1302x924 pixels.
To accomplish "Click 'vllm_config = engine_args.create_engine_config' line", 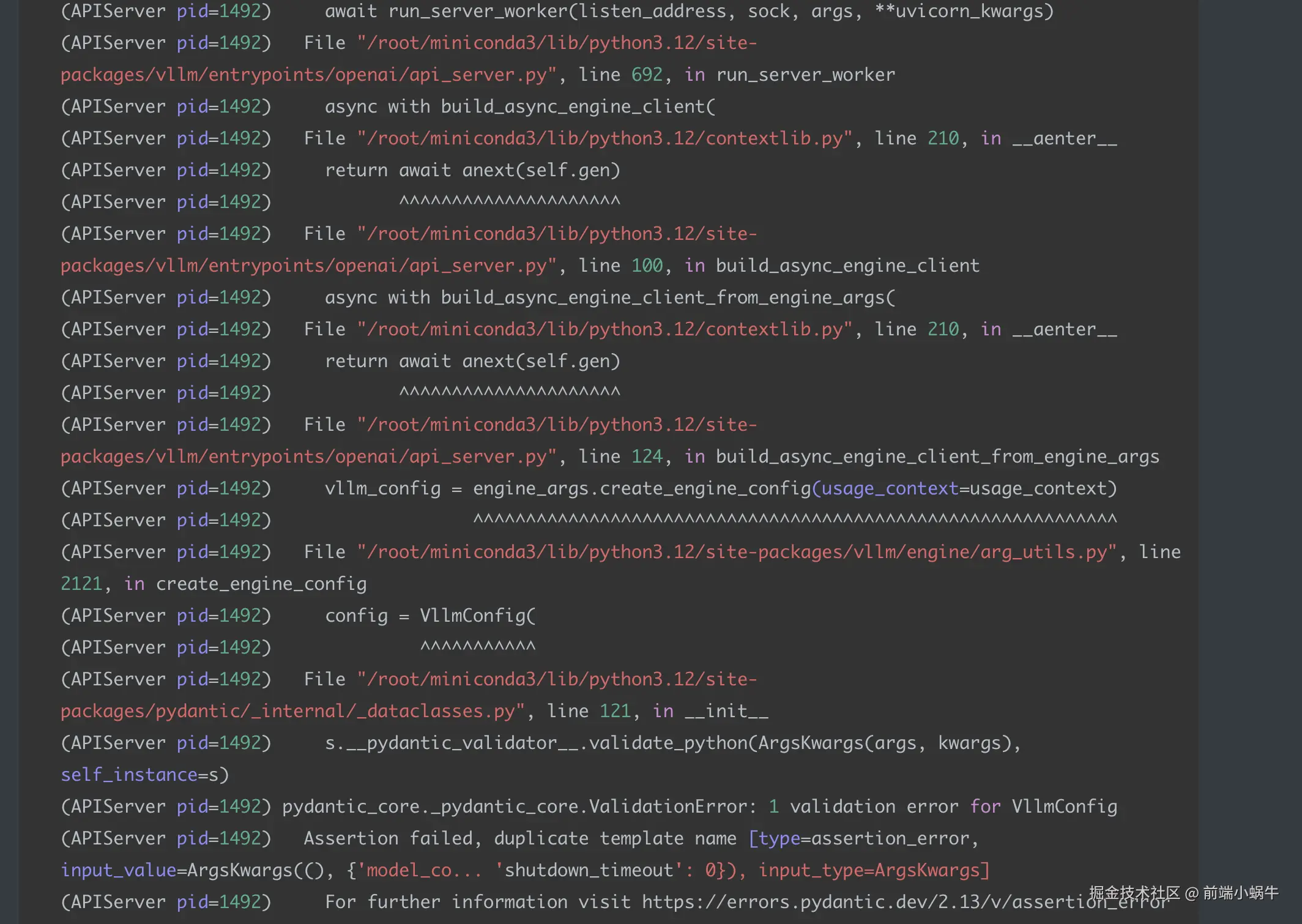I will click(721, 488).
